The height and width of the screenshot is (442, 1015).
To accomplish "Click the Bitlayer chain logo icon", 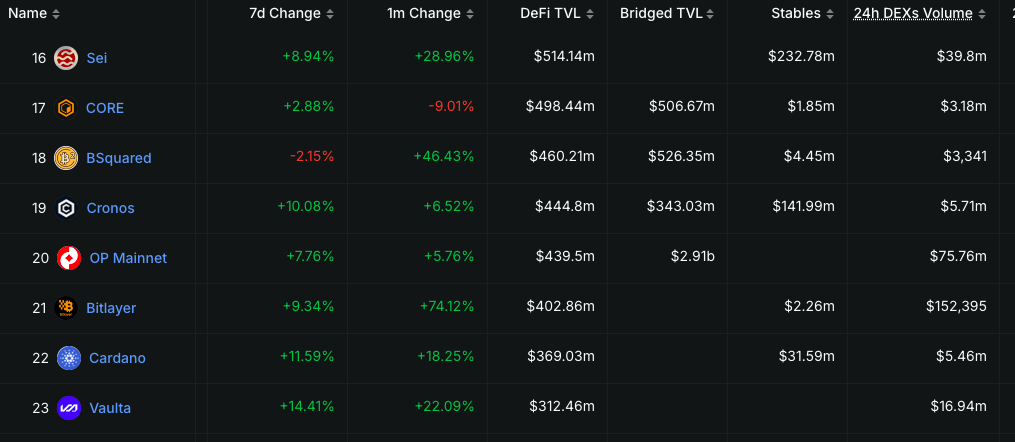I will tap(66, 308).
